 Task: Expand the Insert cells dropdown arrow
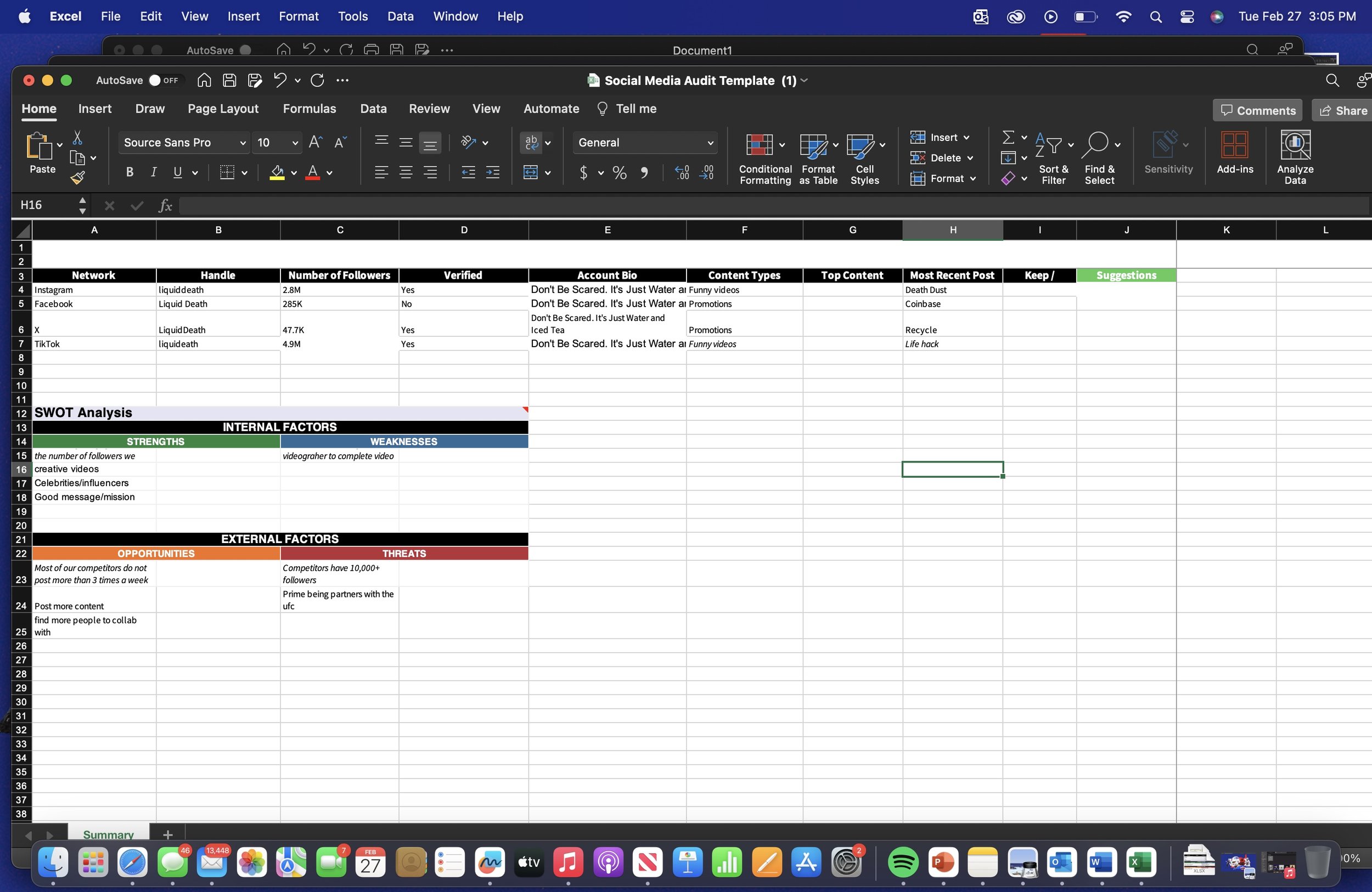click(x=967, y=138)
